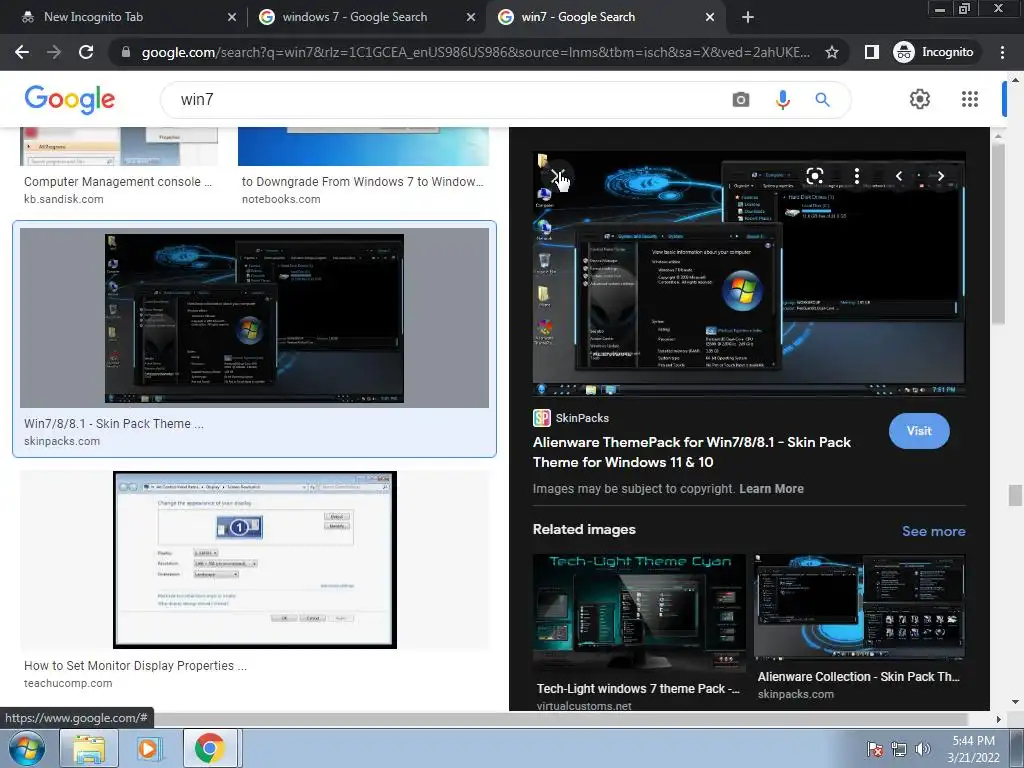Start voice search with the microphone
Image resolution: width=1024 pixels, height=768 pixels.
tap(782, 99)
